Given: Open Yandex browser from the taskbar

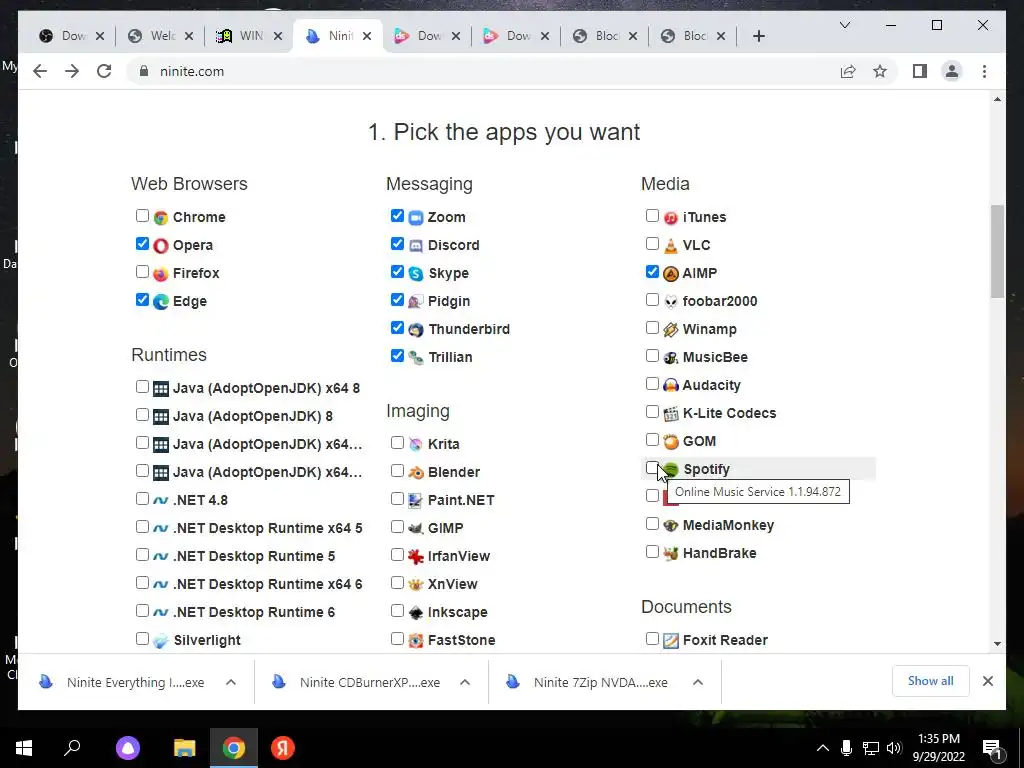Looking at the screenshot, I should coord(283,748).
